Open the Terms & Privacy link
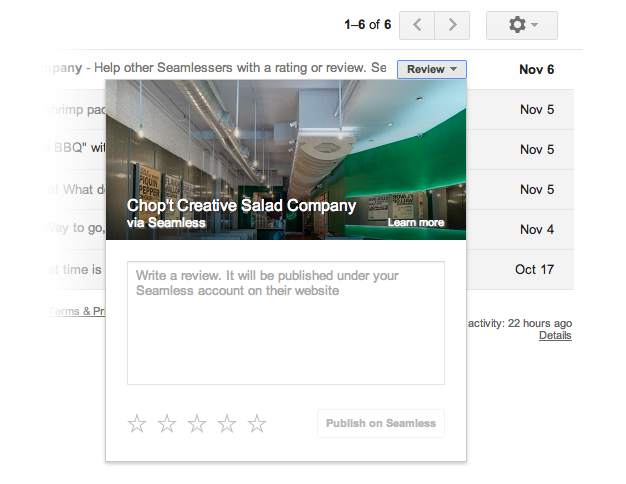This screenshot has width=626, height=484. [77, 311]
